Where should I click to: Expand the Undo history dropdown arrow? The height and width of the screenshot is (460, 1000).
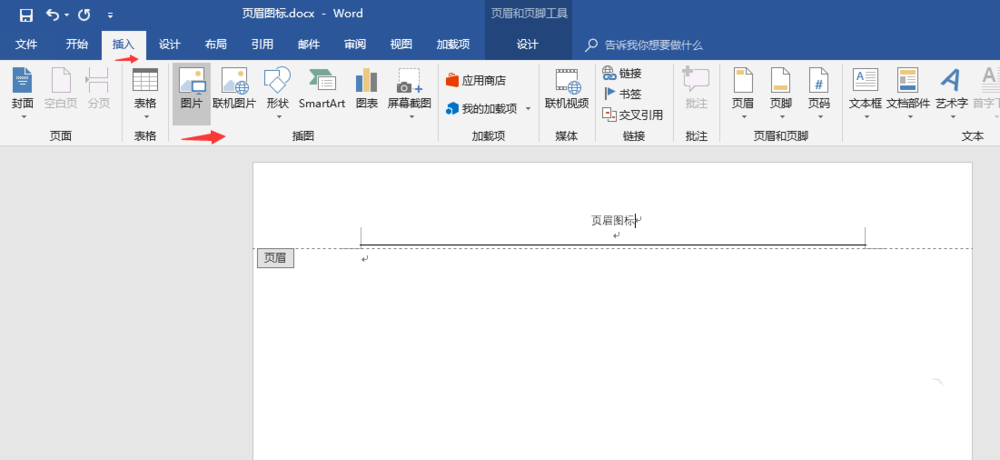click(66, 15)
